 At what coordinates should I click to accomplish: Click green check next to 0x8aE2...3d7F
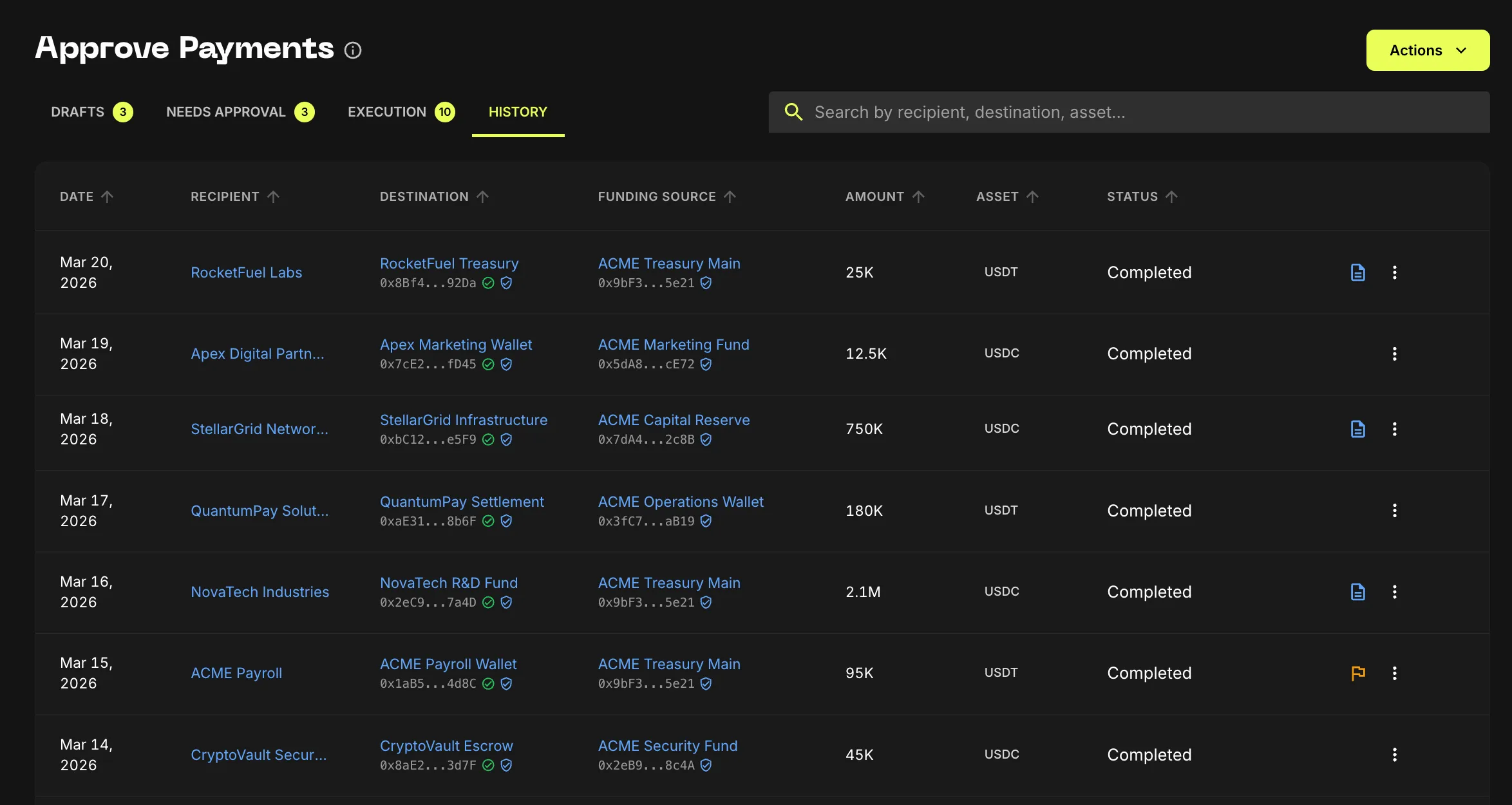[488, 765]
